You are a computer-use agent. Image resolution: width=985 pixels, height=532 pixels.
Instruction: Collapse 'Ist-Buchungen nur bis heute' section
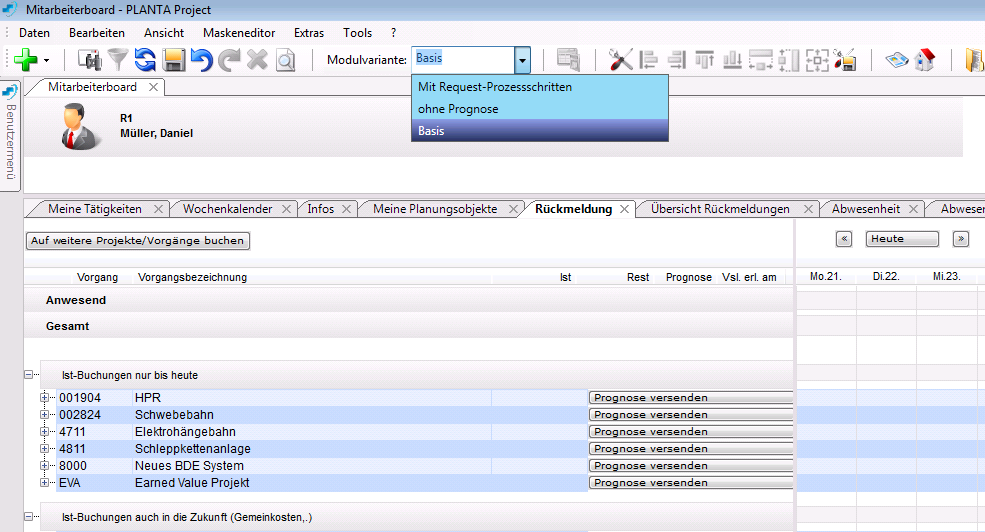tap(29, 375)
